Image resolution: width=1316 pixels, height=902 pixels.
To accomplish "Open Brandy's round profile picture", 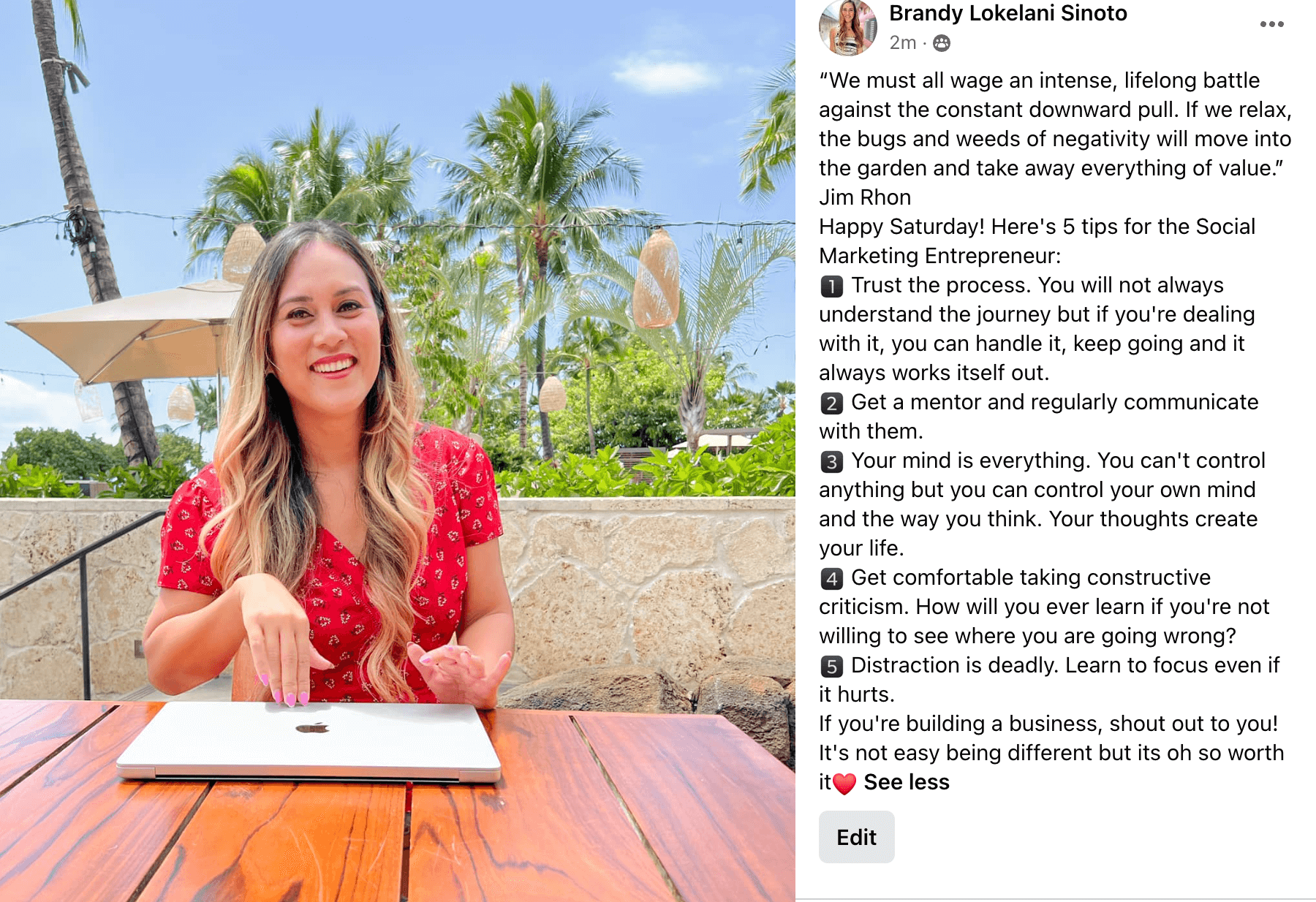I will pos(848,27).
